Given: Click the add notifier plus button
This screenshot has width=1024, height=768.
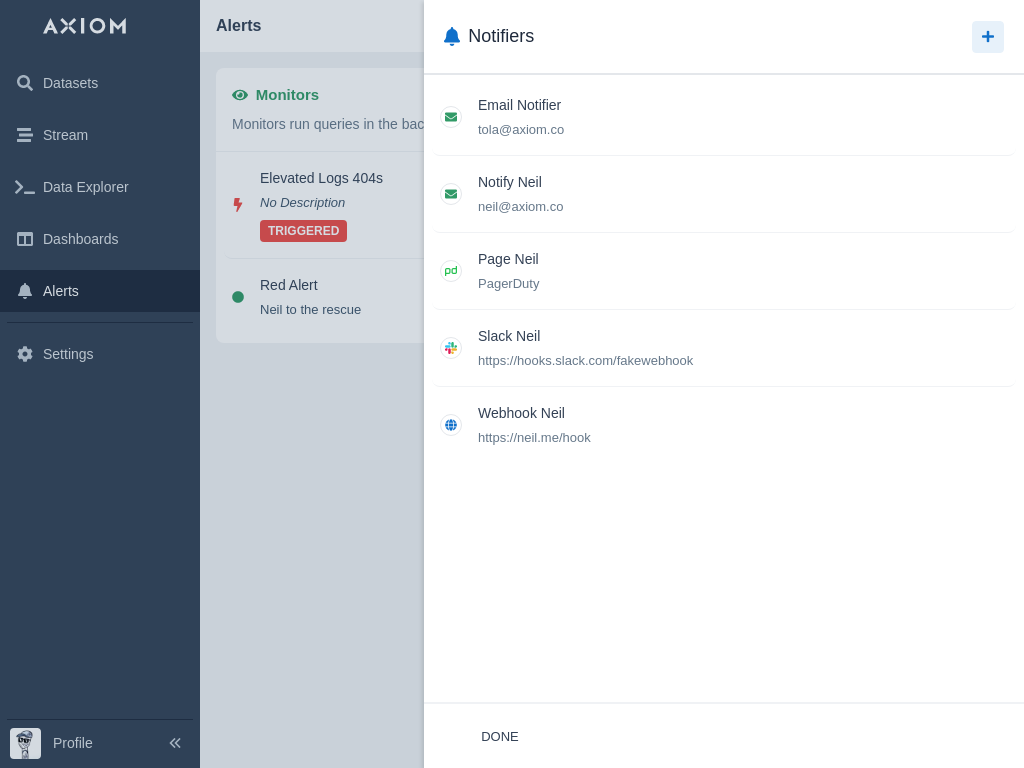Looking at the screenshot, I should 987,37.
